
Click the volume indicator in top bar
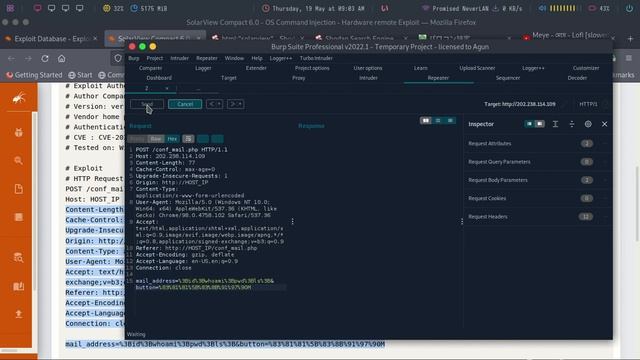[x=558, y=8]
